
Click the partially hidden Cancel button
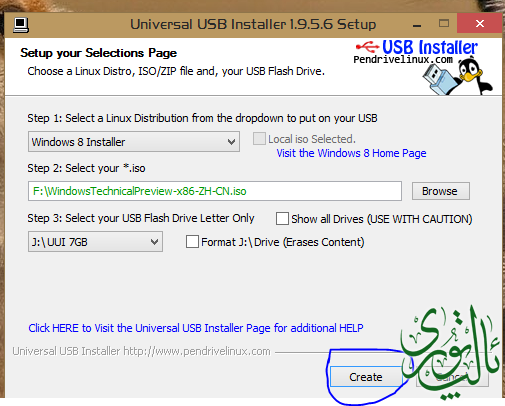point(452,377)
